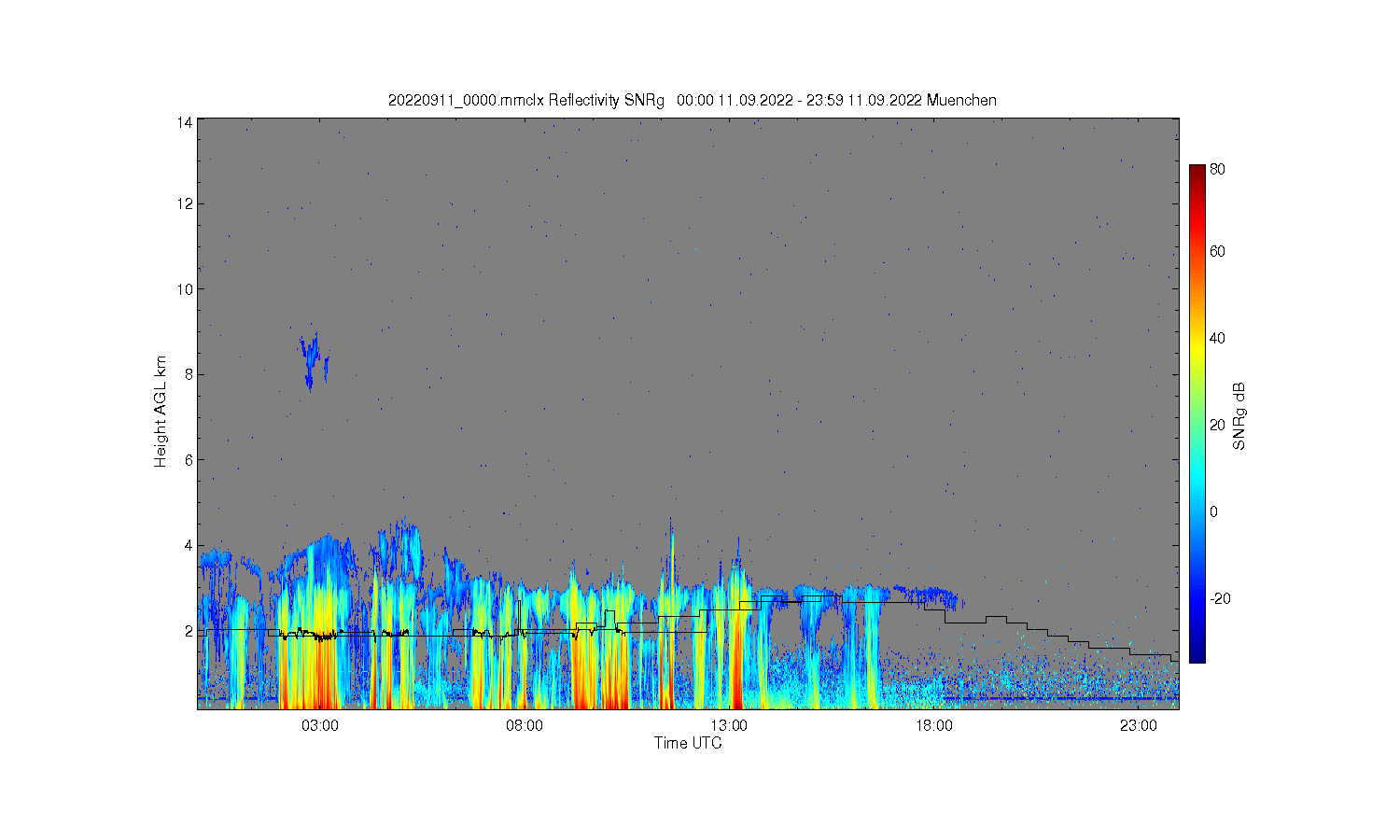Click the 23:00 time tick label
Image resolution: width=1400 pixels, height=840 pixels.
[x=1139, y=725]
